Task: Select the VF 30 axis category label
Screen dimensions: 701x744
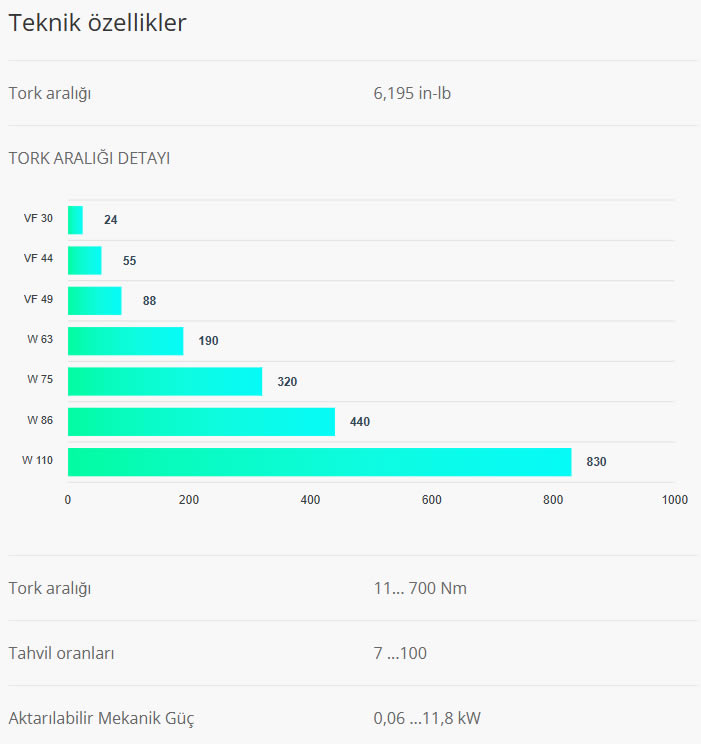Action: click(38, 218)
